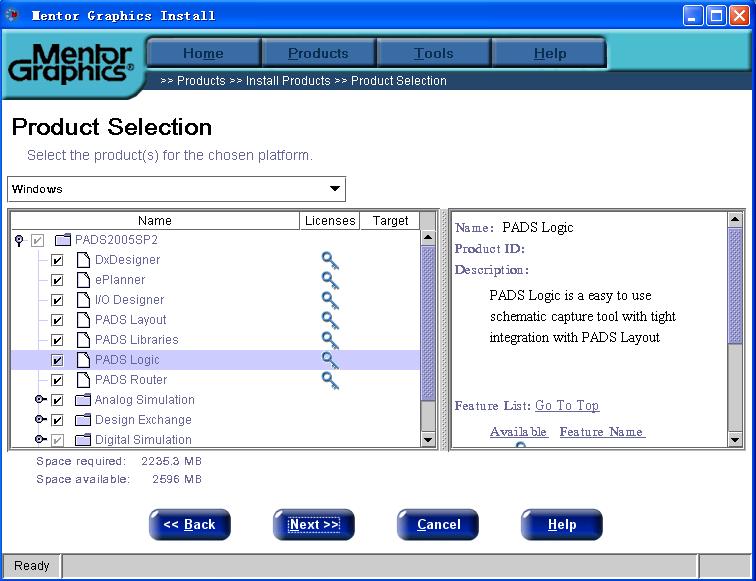Click the description panel scroll down arrow

click(x=735, y=440)
